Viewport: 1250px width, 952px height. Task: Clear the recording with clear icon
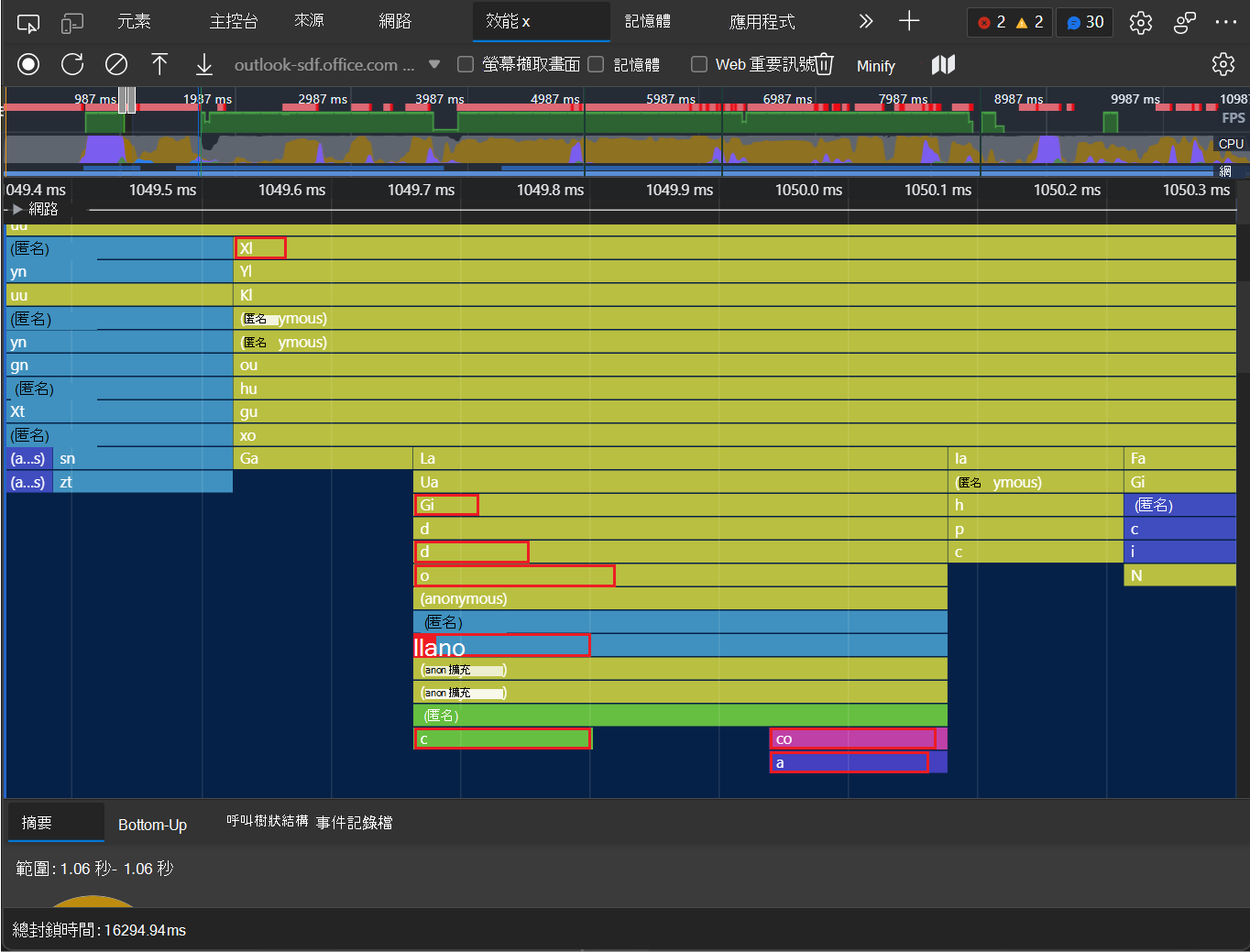coord(116,64)
